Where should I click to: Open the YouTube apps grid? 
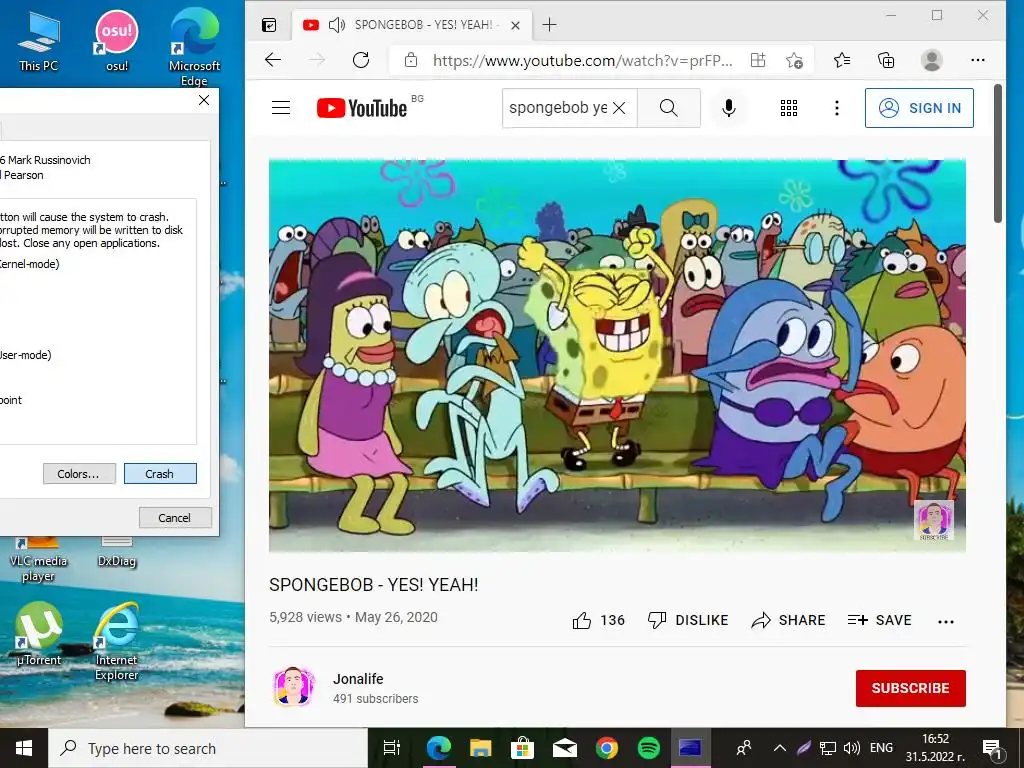(x=789, y=108)
